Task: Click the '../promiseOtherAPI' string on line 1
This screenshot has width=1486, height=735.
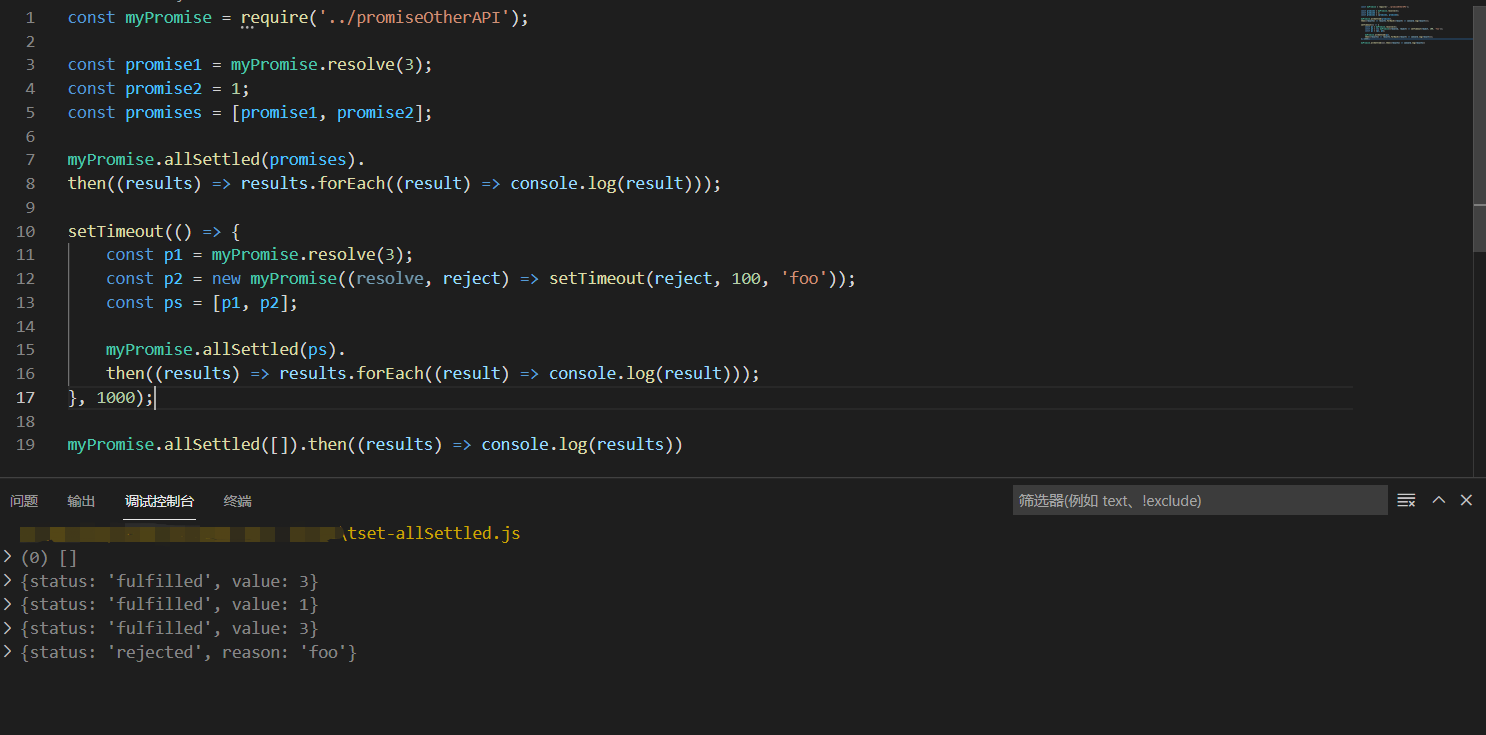Action: [x=415, y=17]
